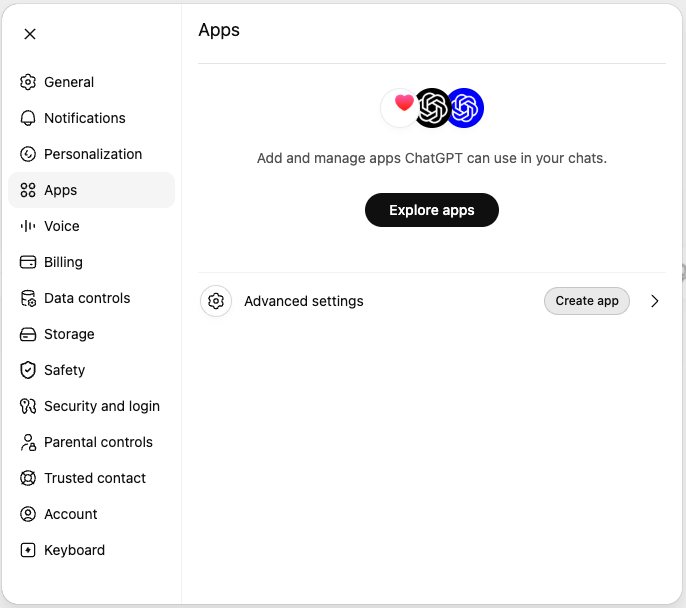Show the Storage settings
The height and width of the screenshot is (608, 686).
(x=91, y=334)
